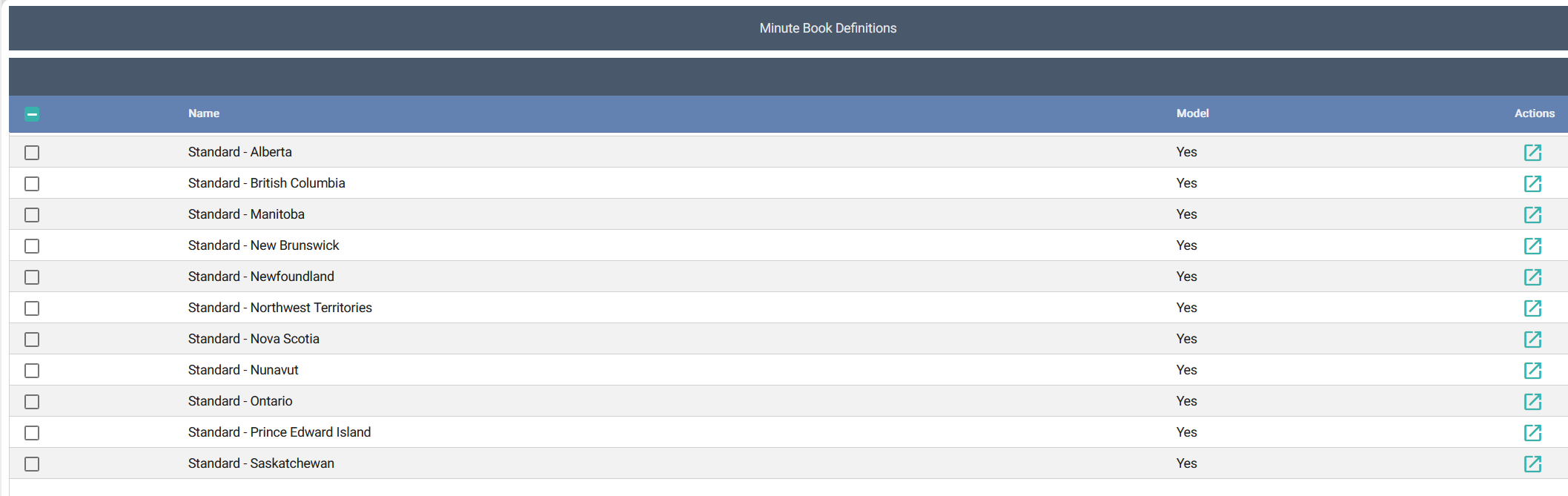Click the Name column header

point(204,113)
